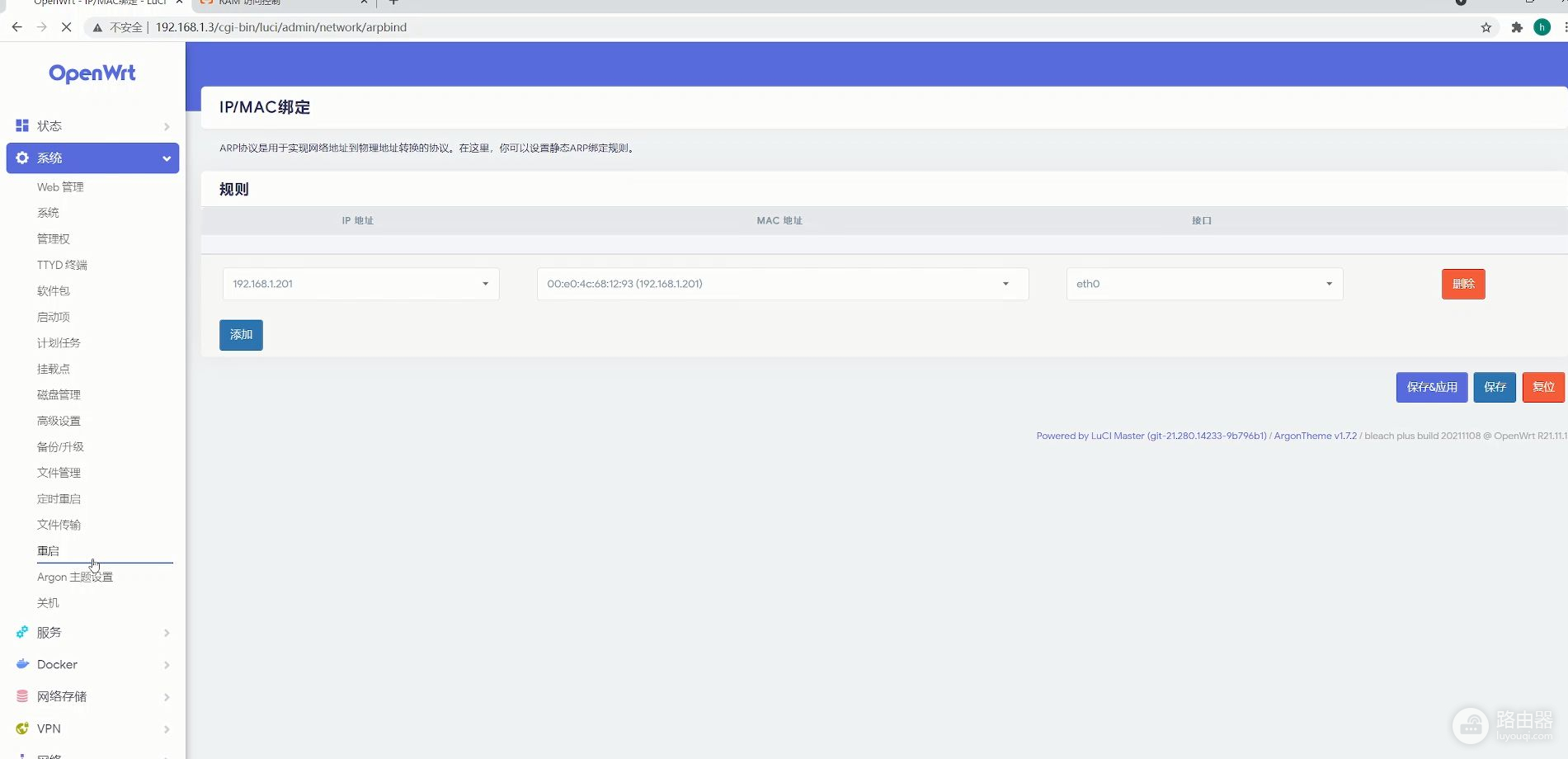Click MAC 地址 column header
The height and width of the screenshot is (759, 1568).
pyautogui.click(x=779, y=220)
